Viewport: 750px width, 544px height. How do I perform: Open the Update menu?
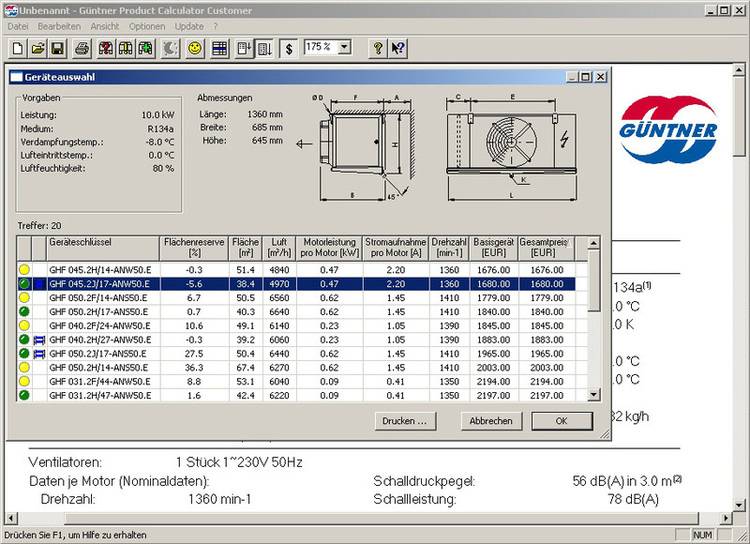(x=189, y=26)
